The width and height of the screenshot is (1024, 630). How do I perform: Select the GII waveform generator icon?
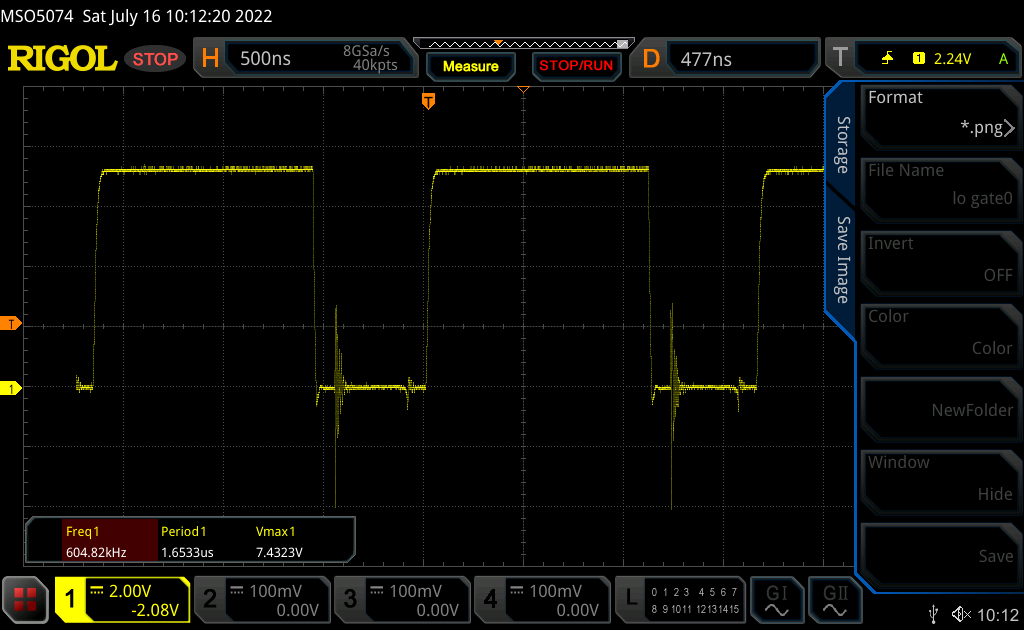pos(835,599)
